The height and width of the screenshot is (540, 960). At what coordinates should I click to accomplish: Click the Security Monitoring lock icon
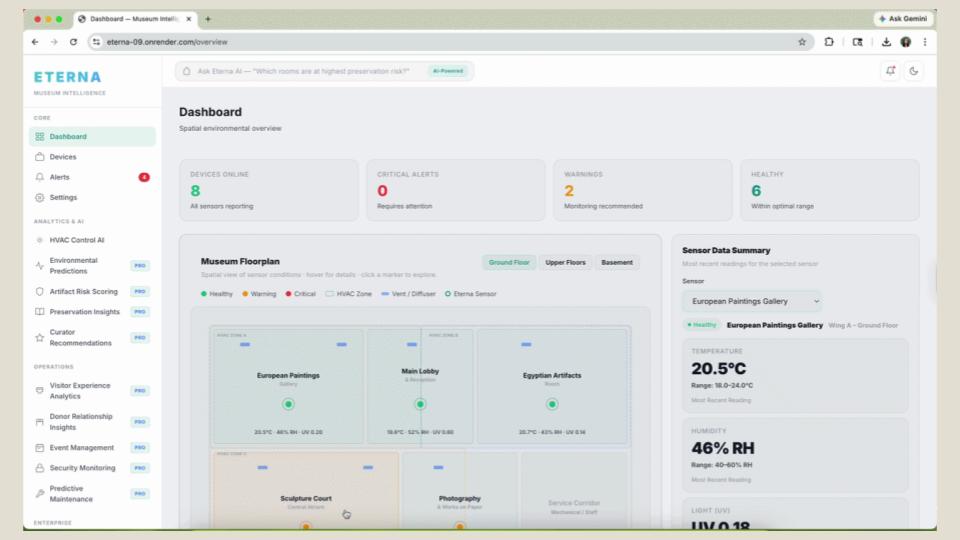[40, 468]
